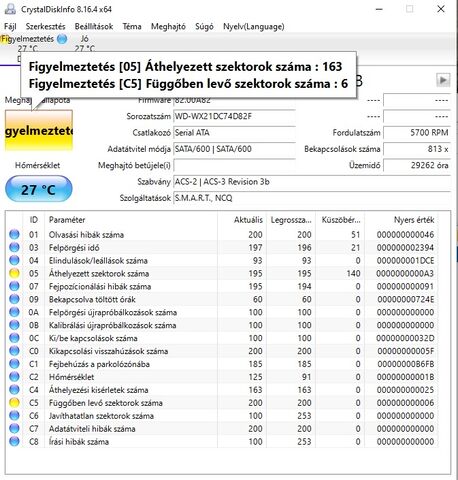Click the Sorozatszám field WD-WX21DC74D82F

pyautogui.click(x=235, y=117)
